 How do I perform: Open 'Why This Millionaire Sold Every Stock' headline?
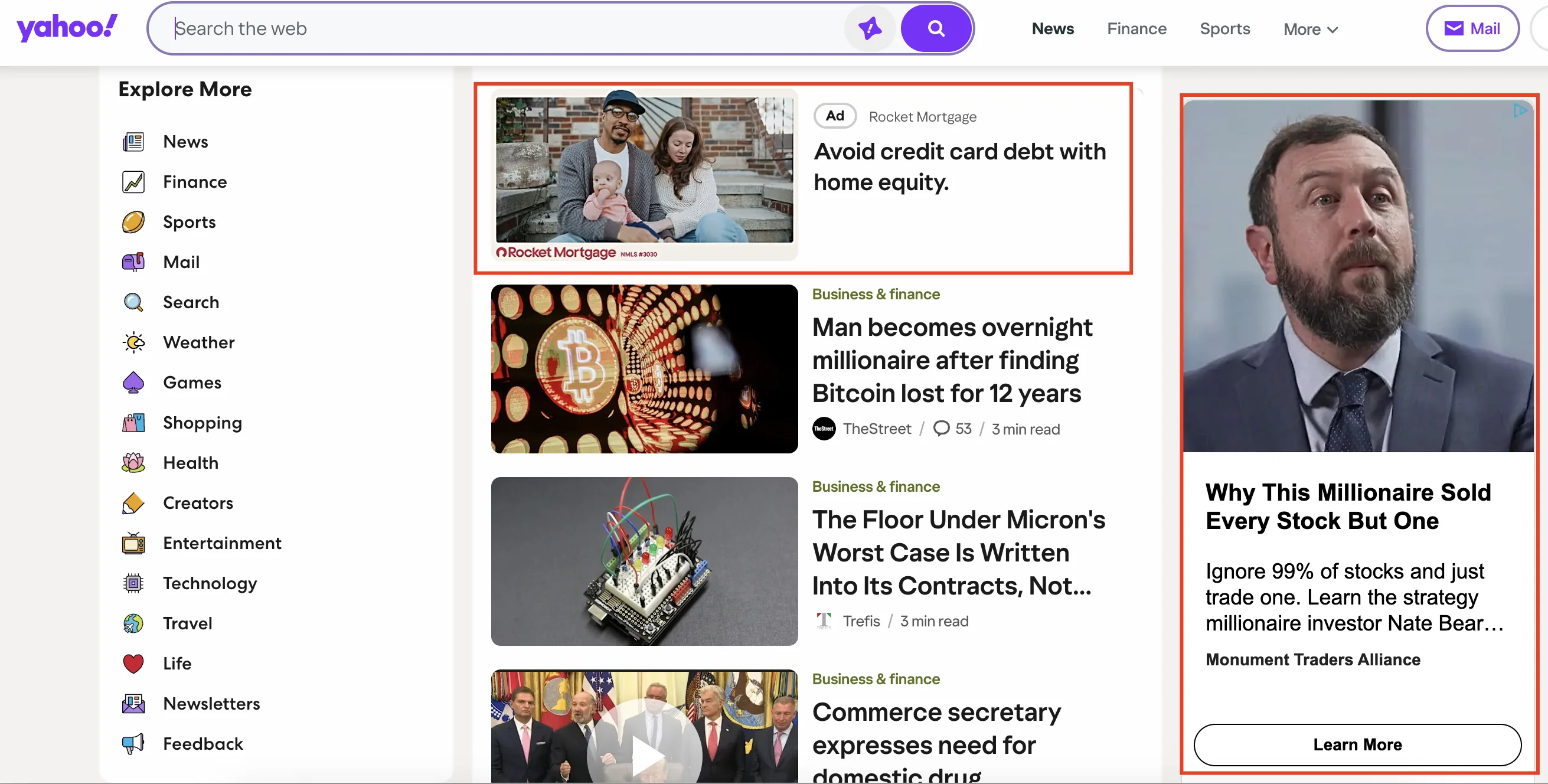1348,507
